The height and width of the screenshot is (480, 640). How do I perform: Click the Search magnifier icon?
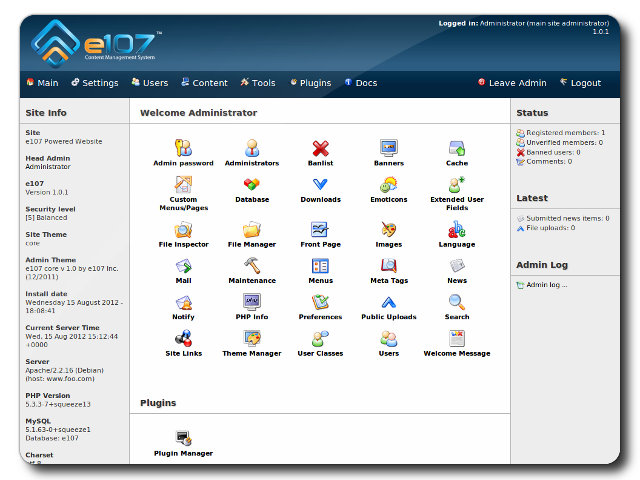(x=457, y=302)
